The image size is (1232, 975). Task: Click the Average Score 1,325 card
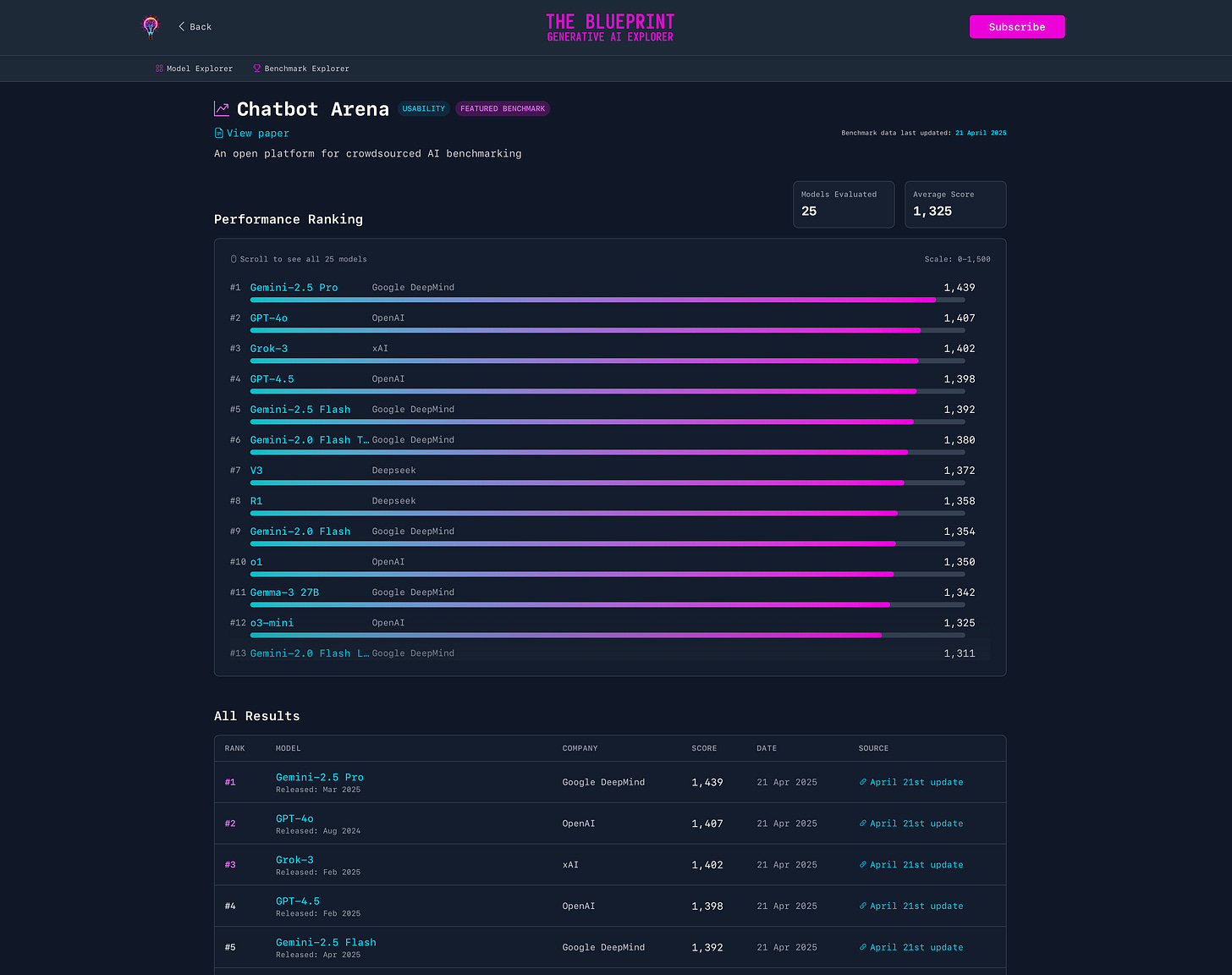click(955, 204)
